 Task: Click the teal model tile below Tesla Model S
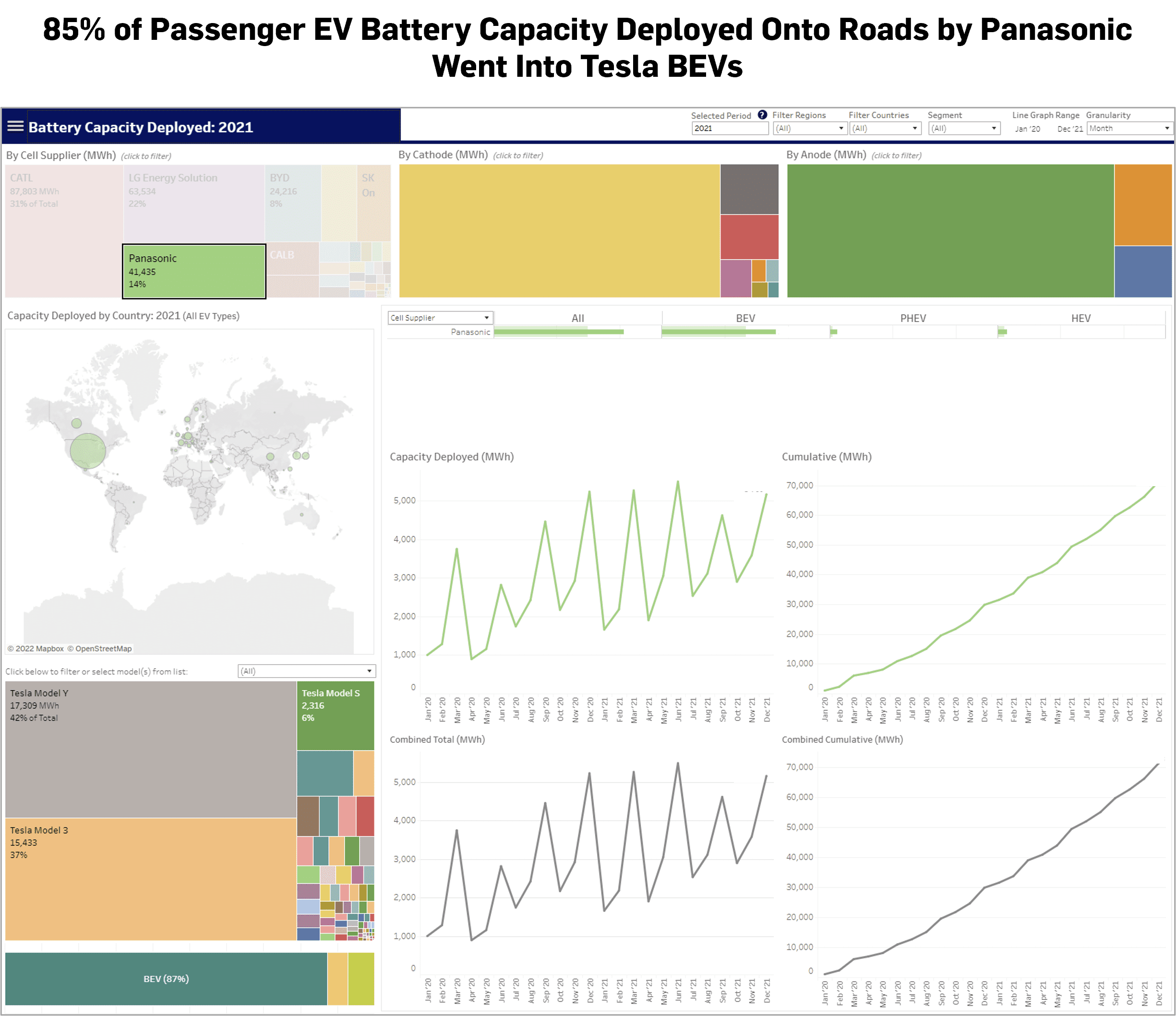click(x=324, y=773)
